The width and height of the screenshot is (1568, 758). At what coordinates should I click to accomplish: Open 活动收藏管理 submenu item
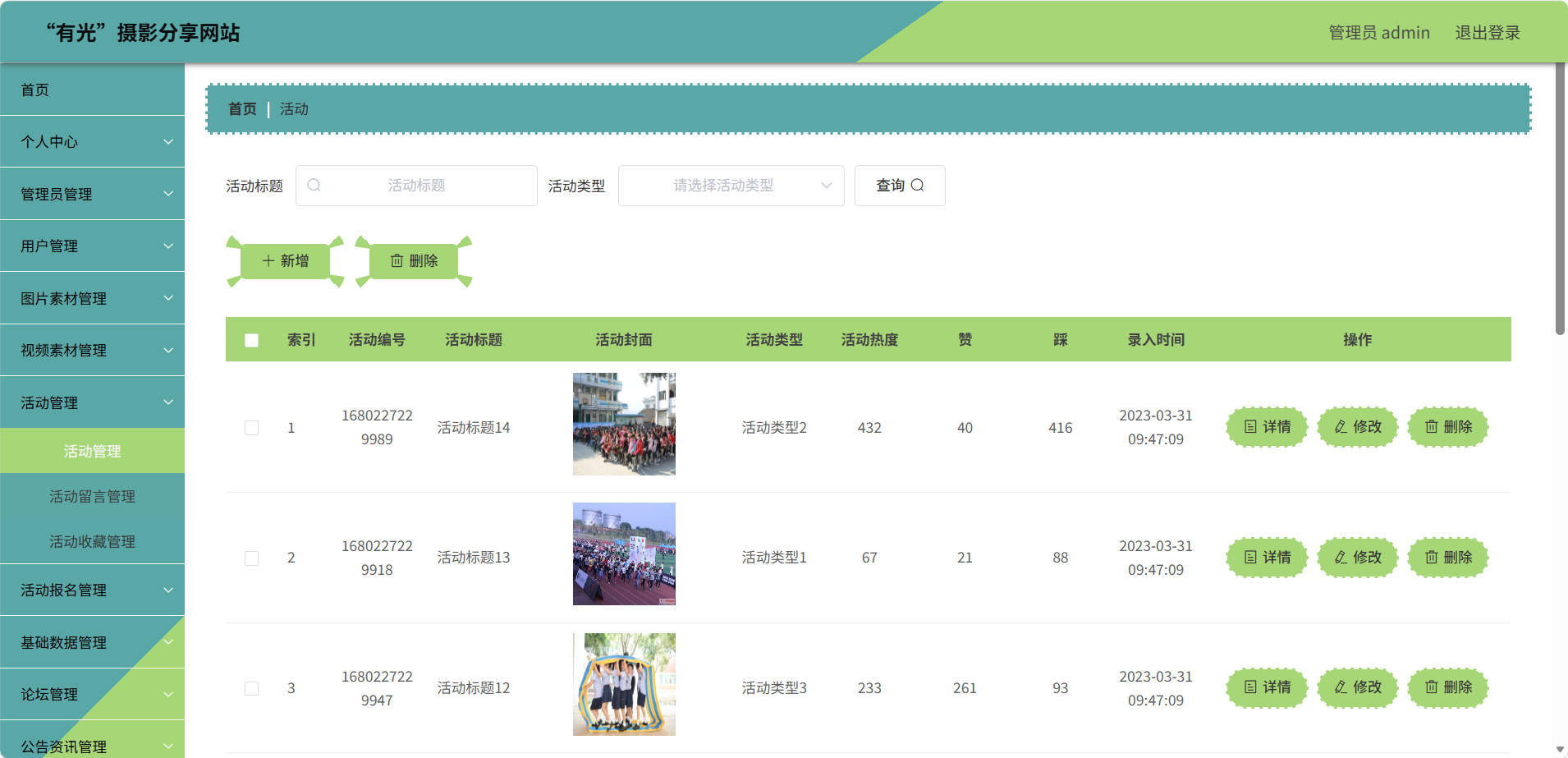pos(92,541)
